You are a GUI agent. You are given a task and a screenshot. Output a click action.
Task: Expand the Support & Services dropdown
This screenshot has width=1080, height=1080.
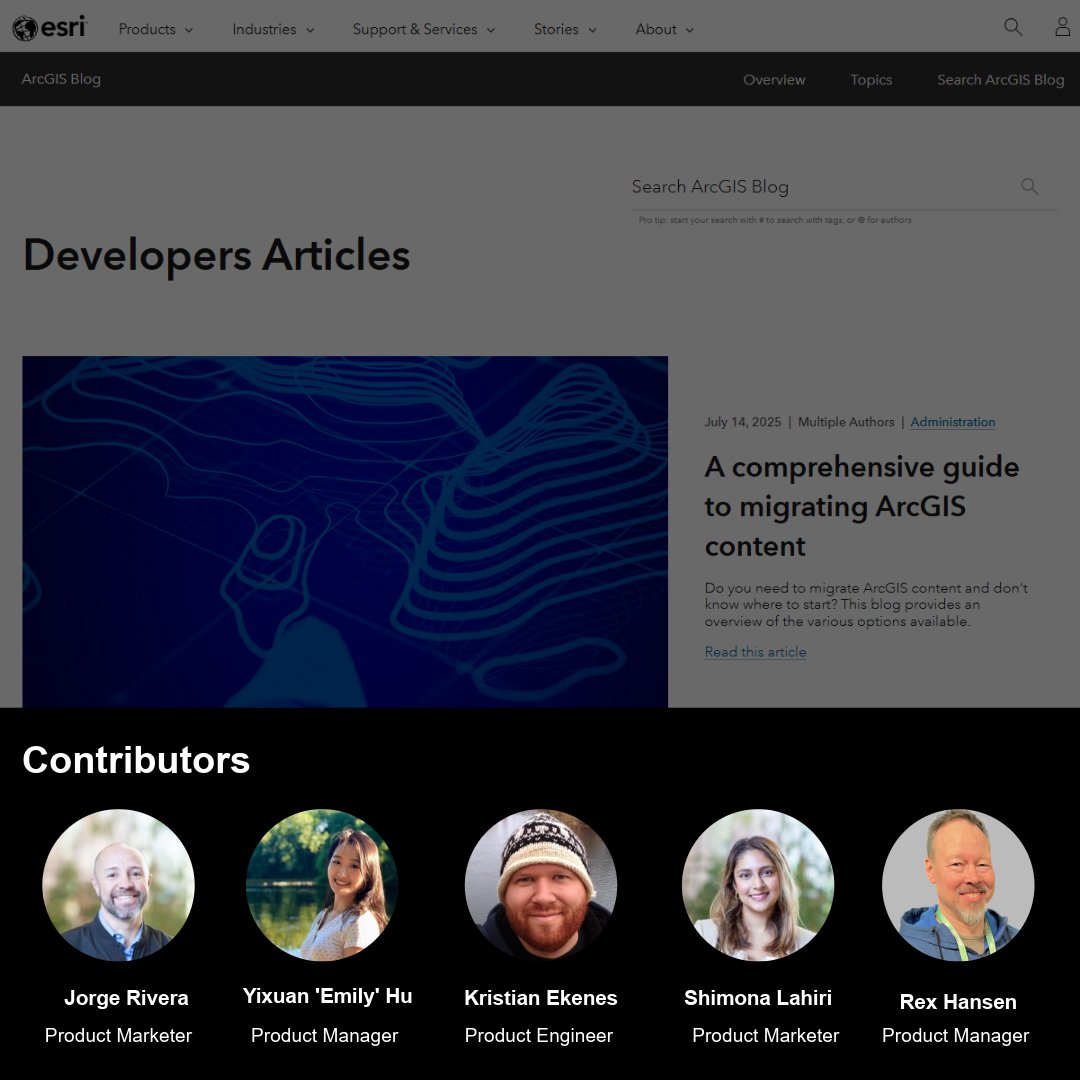click(424, 29)
